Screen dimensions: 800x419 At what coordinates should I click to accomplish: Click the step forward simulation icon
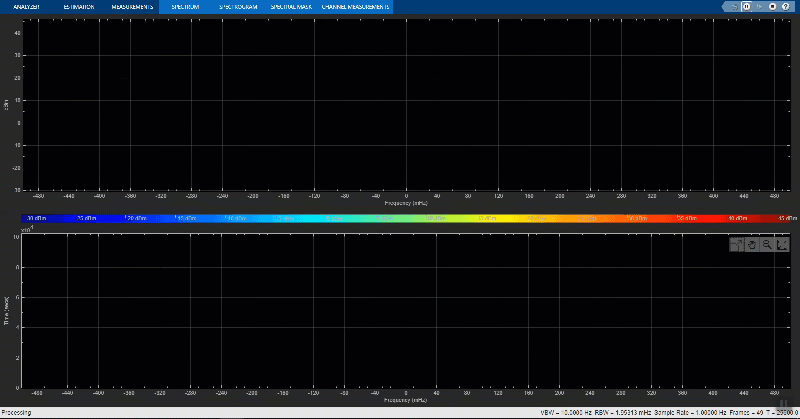point(759,7)
